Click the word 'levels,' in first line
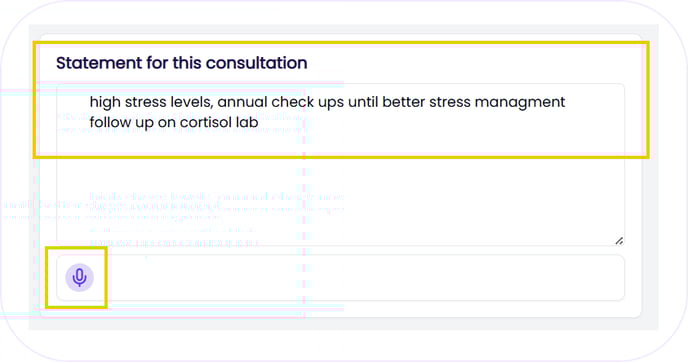The image size is (688, 362). (x=190, y=102)
